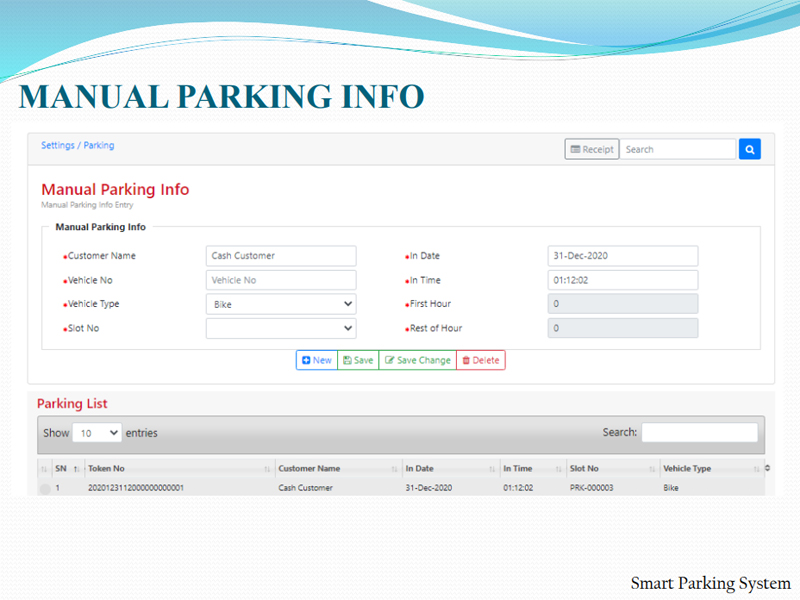Viewport: 800px width, 600px height.
Task: Click the New record button
Action: tap(316, 360)
